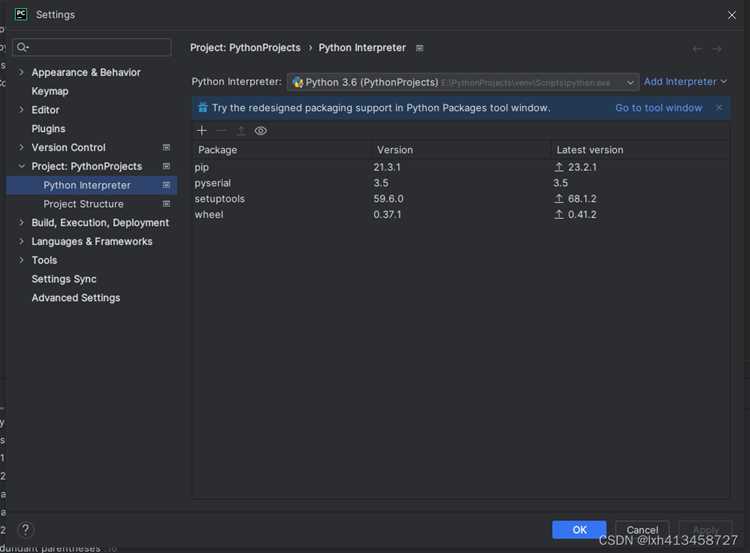Click the OK button
This screenshot has height=553, width=750.
click(579, 530)
